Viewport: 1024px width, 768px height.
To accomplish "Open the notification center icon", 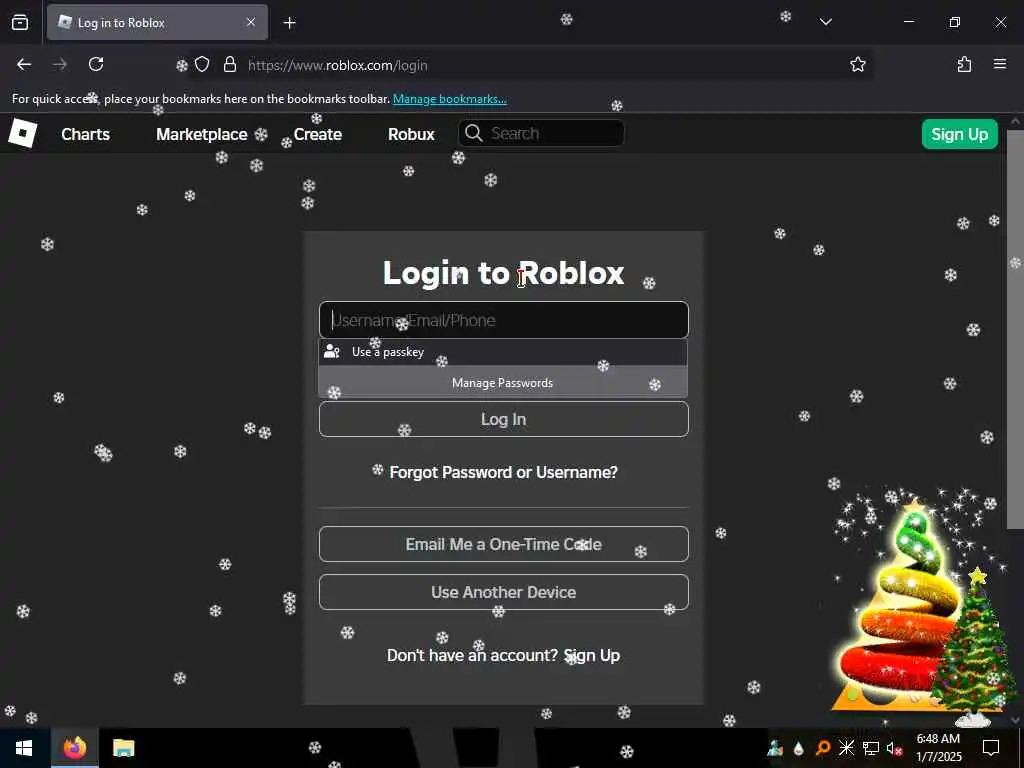I will (x=991, y=748).
